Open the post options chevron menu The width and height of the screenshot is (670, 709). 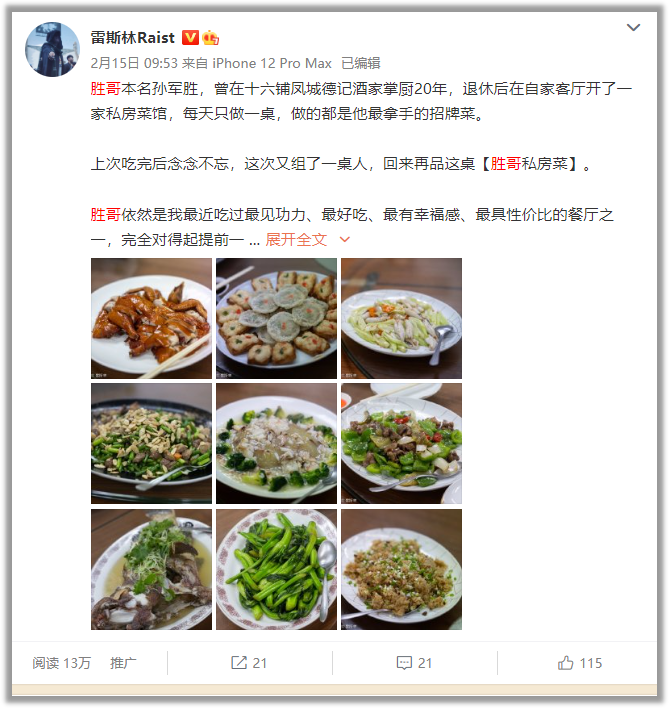(633, 28)
